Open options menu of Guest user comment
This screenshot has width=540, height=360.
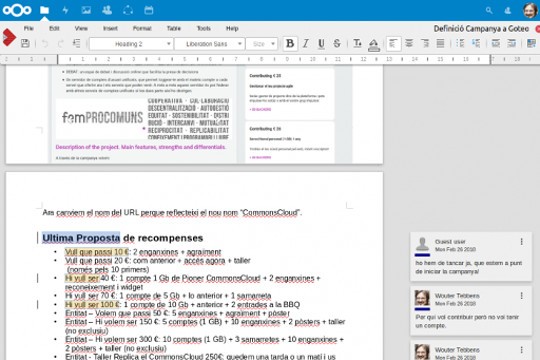click(x=522, y=242)
